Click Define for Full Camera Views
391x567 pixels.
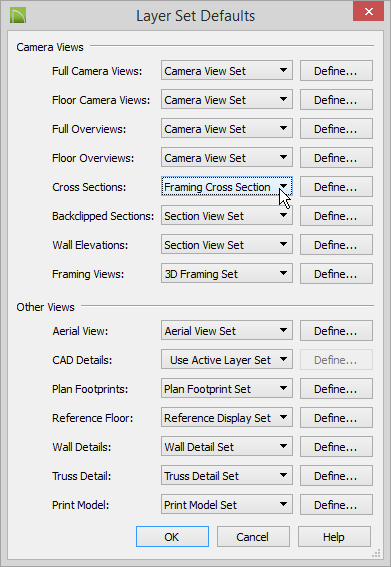coord(336,71)
